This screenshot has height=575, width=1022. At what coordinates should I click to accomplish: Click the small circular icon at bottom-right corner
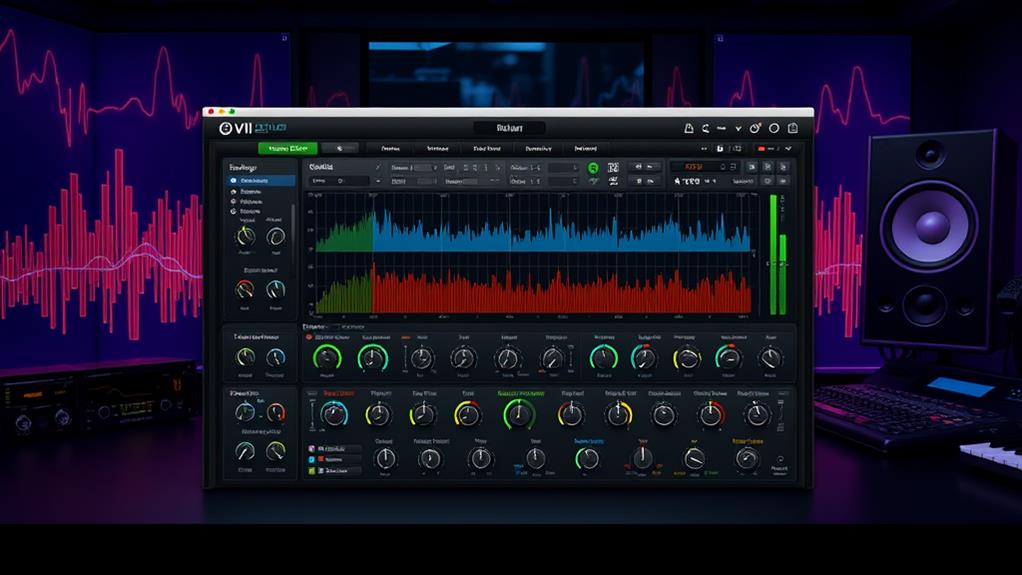coord(780,460)
